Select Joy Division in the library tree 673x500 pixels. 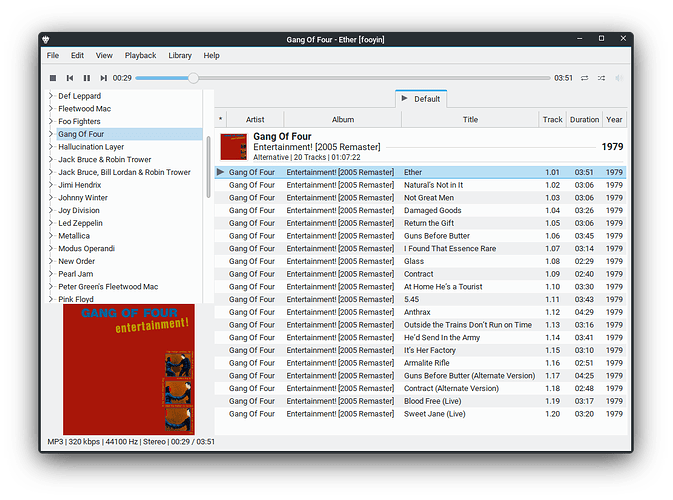(79, 210)
